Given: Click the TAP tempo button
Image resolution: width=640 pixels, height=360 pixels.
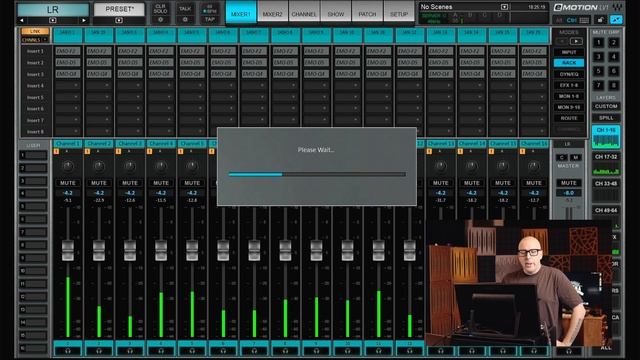Looking at the screenshot, I should (x=210, y=19).
